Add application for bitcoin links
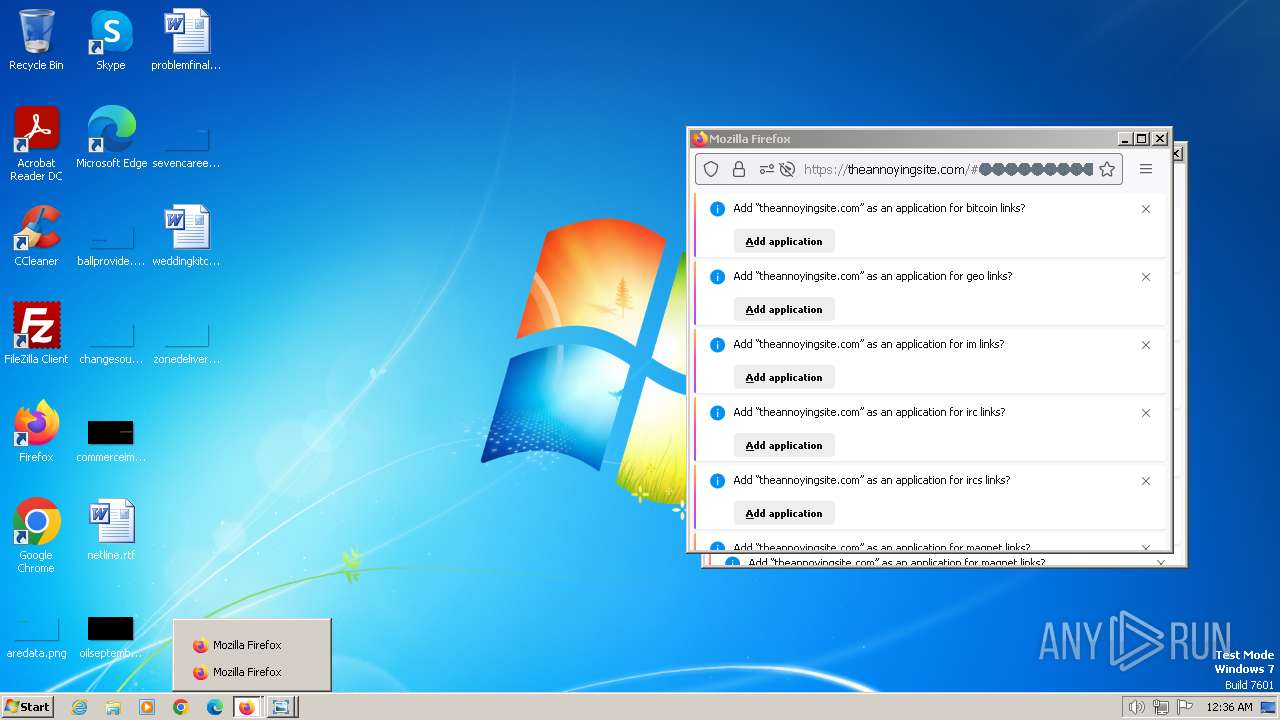This screenshot has width=1280, height=720. click(784, 241)
